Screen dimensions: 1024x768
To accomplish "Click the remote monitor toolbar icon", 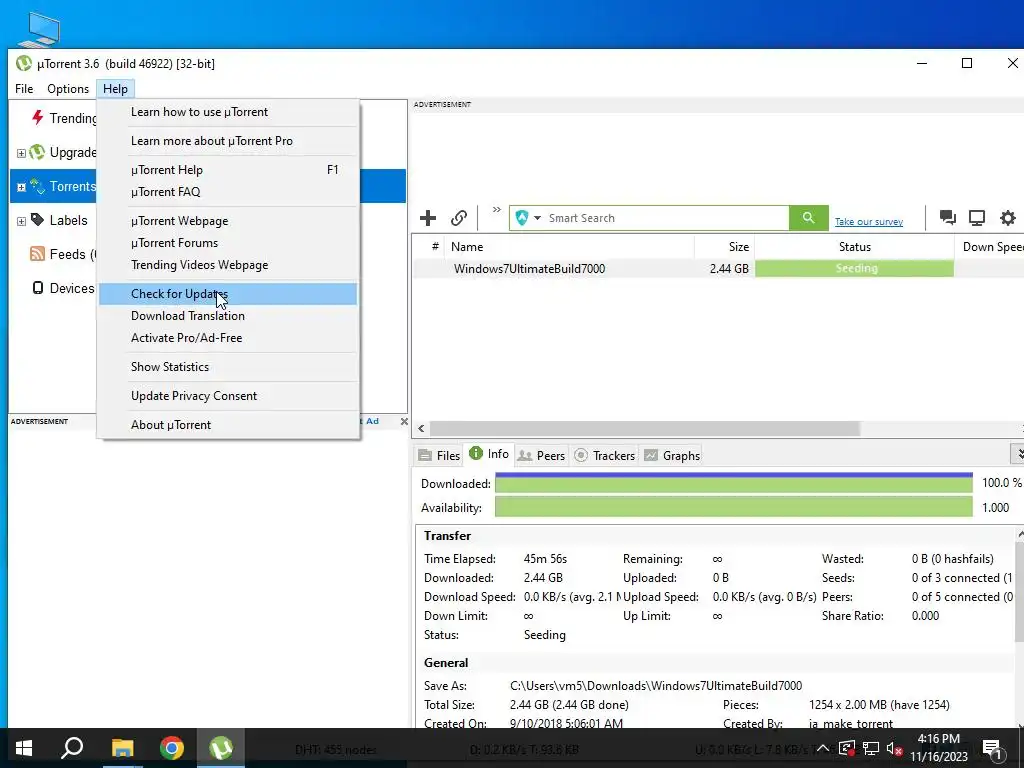I will click(x=977, y=217).
